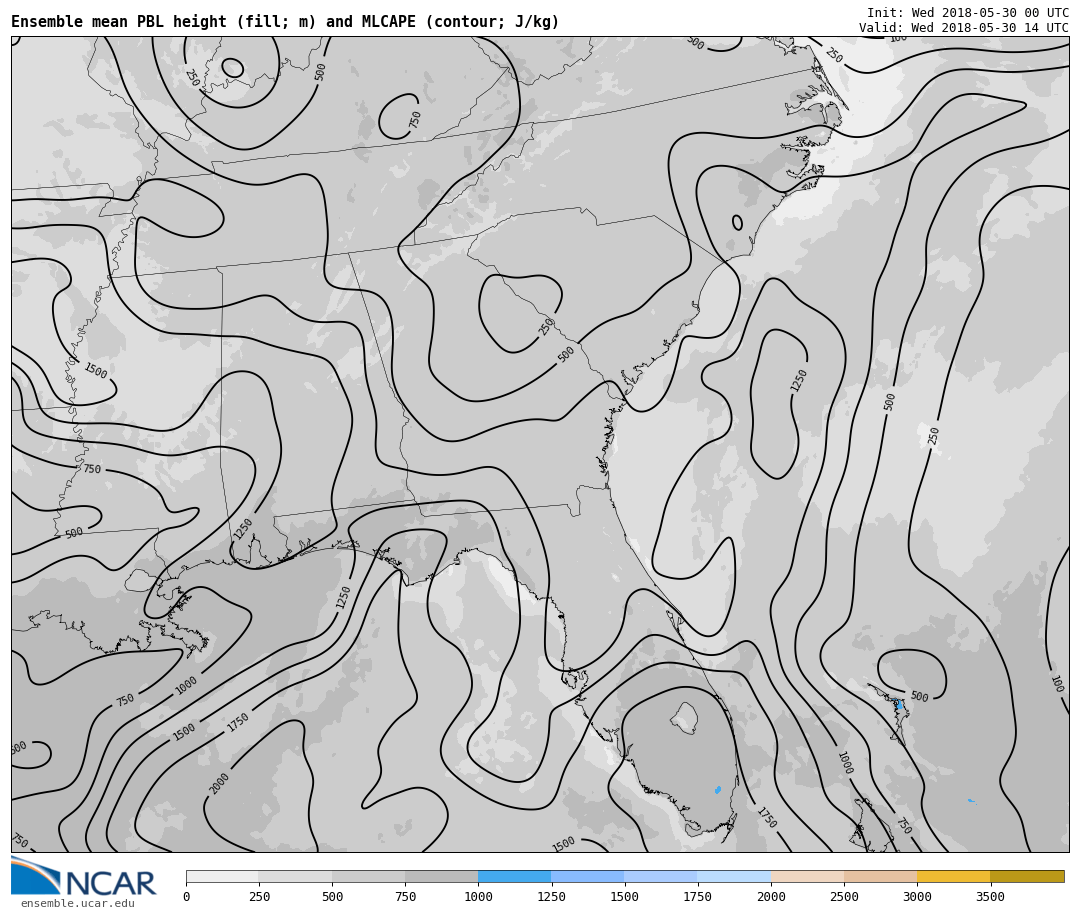Click the 1250 contour label off the Carolina coast
This screenshot has height=915, width=1080.
tap(799, 380)
